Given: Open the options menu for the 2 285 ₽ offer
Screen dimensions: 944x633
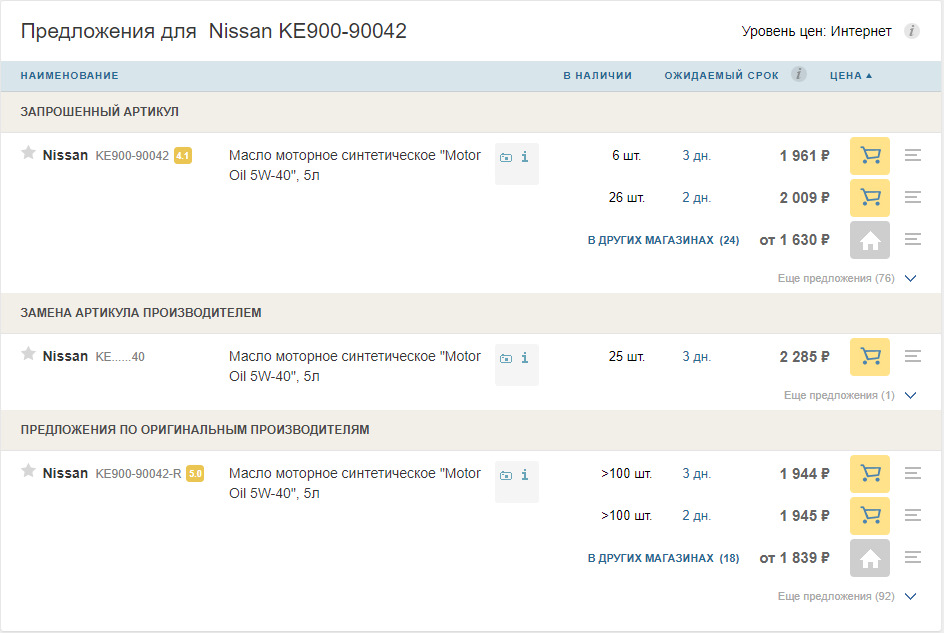Looking at the screenshot, I should (x=913, y=357).
